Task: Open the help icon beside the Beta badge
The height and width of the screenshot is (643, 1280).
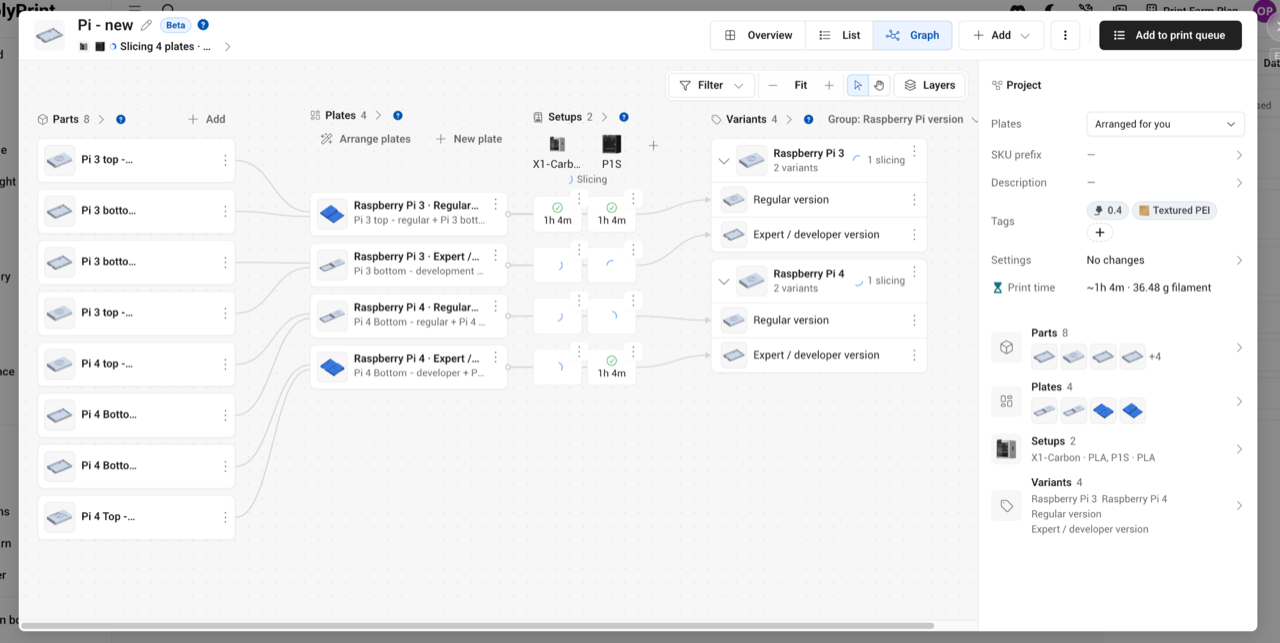Action: tap(203, 25)
